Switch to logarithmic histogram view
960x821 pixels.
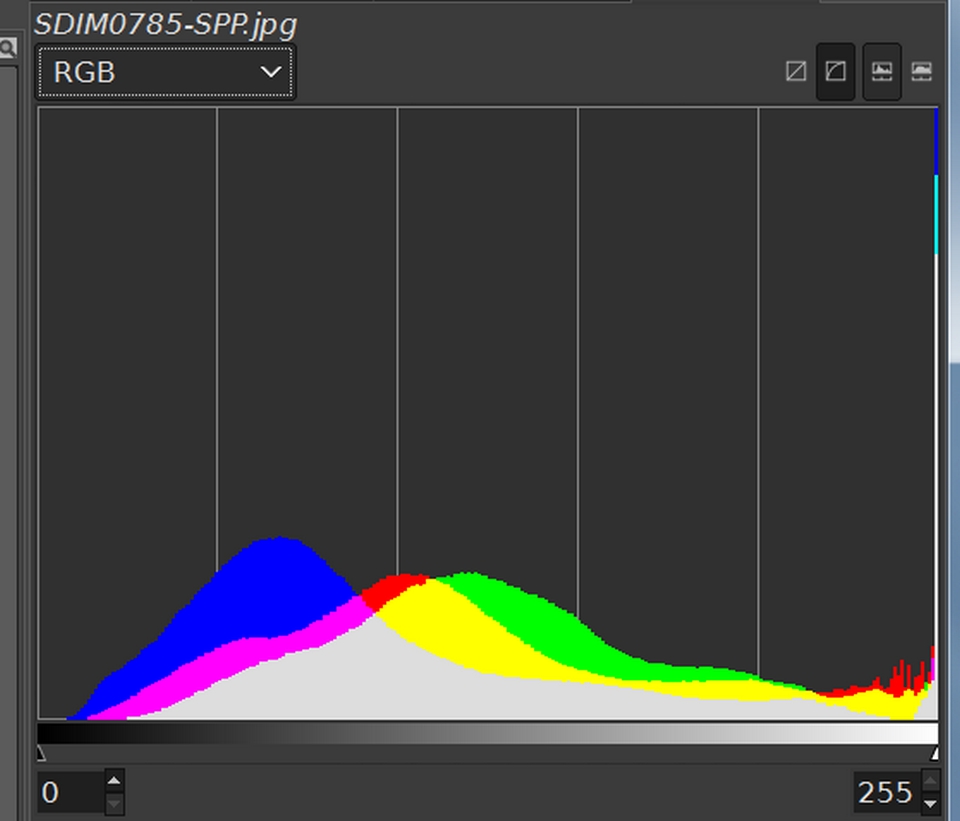click(835, 72)
